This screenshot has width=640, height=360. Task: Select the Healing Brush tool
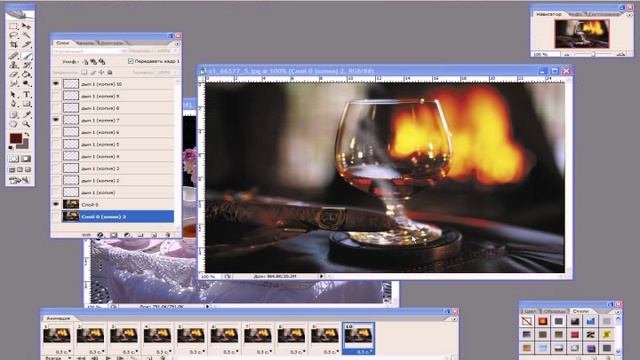[13, 56]
